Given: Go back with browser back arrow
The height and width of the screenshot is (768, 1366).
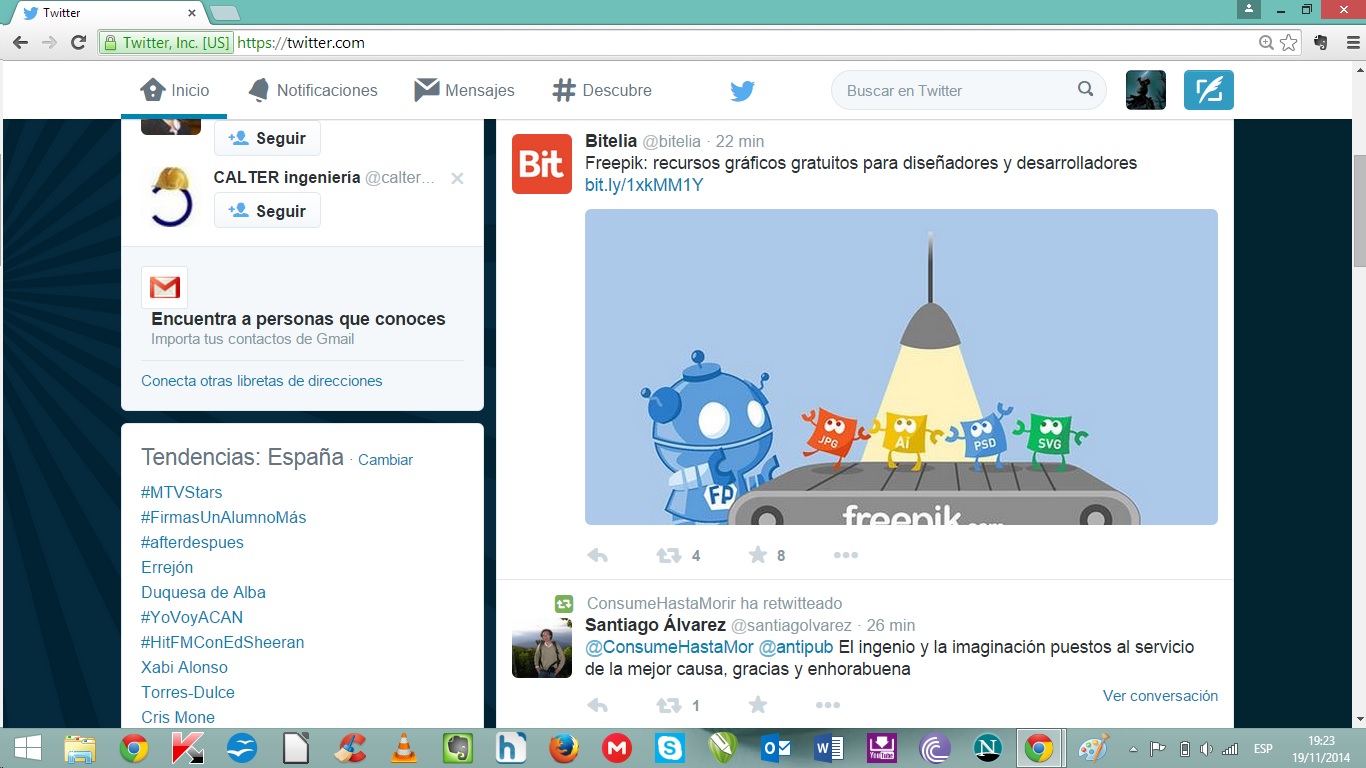Looking at the screenshot, I should pyautogui.click(x=20, y=43).
